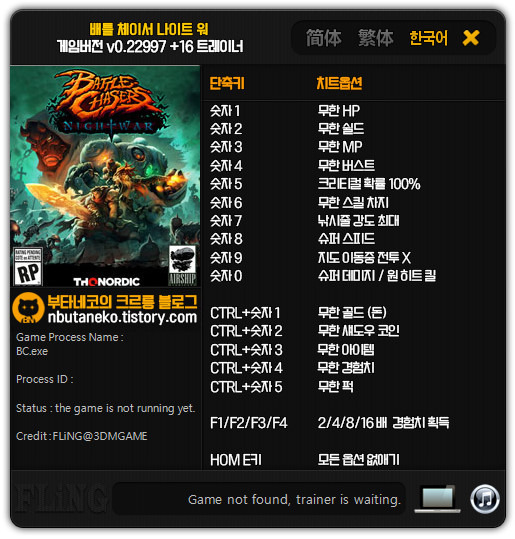Toggle 무한 골드 (돈) cheat
Viewport: 515px width, 539px height.
tap(352, 312)
